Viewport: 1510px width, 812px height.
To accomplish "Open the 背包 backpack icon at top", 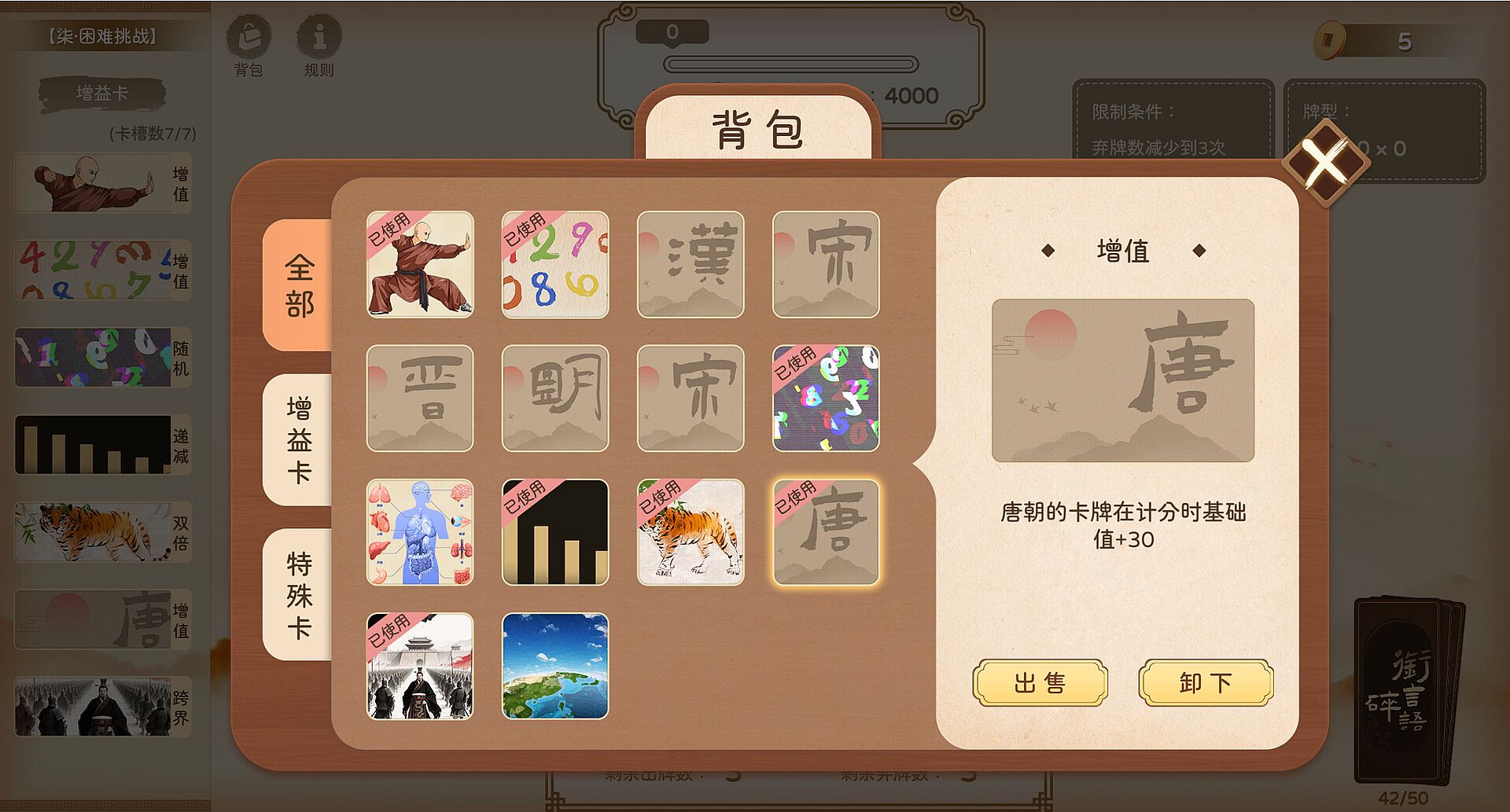I will (x=249, y=46).
